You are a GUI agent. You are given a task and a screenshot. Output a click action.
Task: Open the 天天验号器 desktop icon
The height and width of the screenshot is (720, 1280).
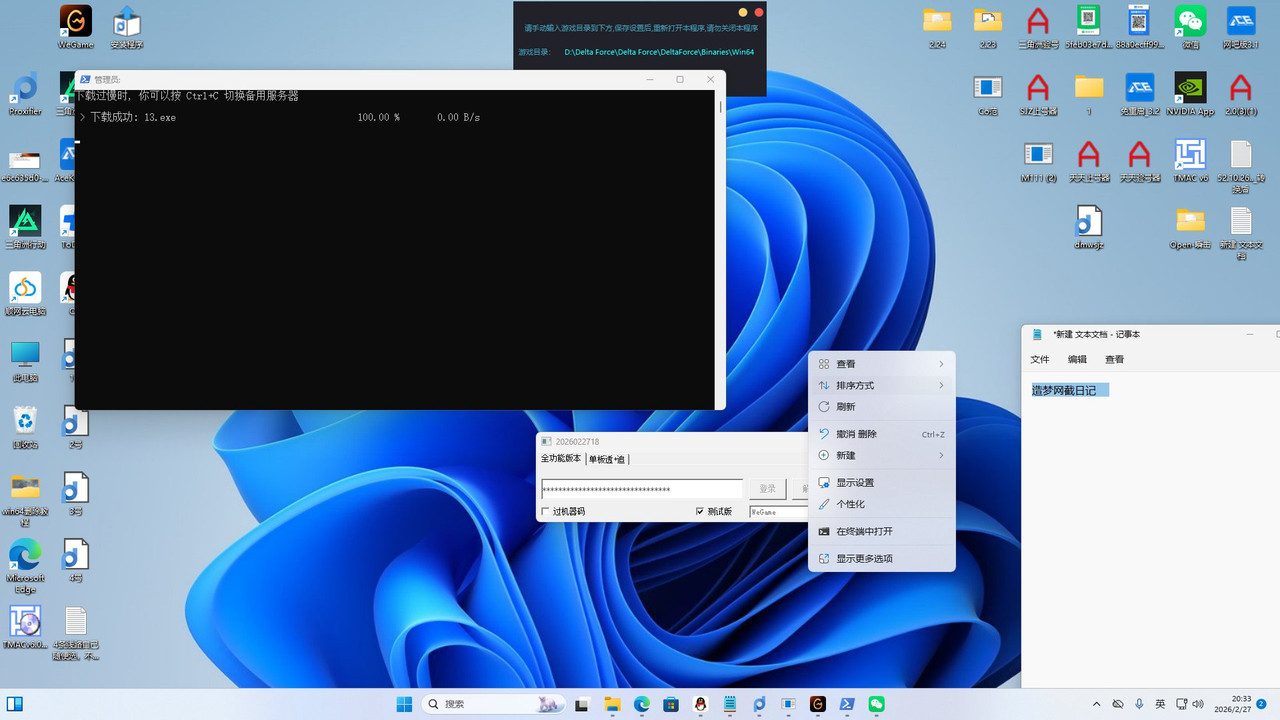coord(1139,160)
